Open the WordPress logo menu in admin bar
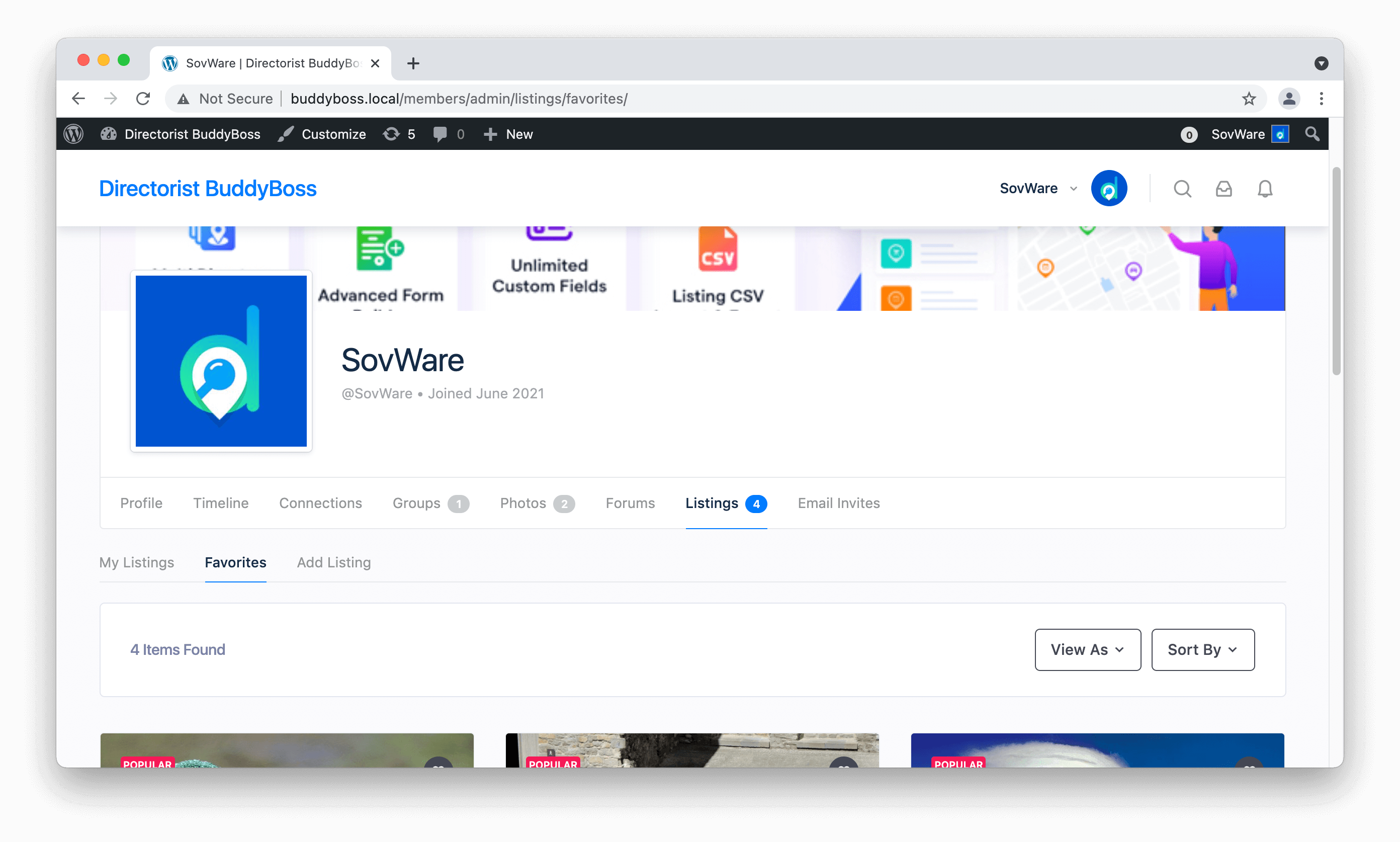Image resolution: width=1400 pixels, height=842 pixels. point(73,134)
